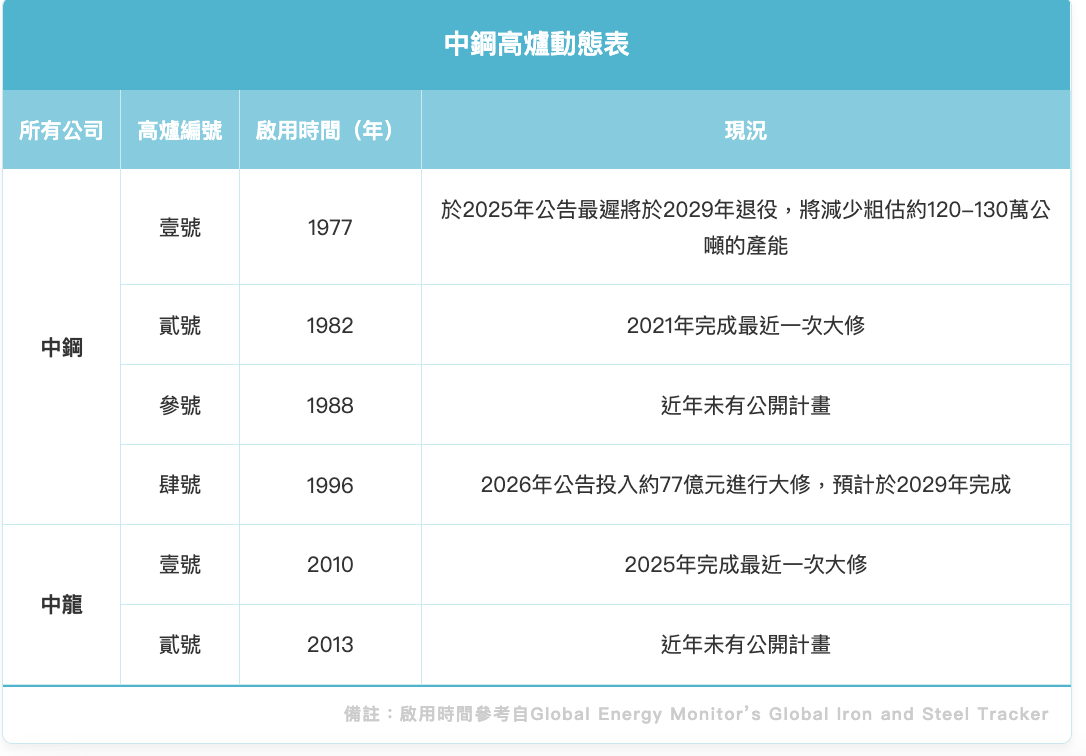Viewport: 1086px width, 756px height.
Task: Click 貳號 in the 1982 row
Action: (180, 325)
